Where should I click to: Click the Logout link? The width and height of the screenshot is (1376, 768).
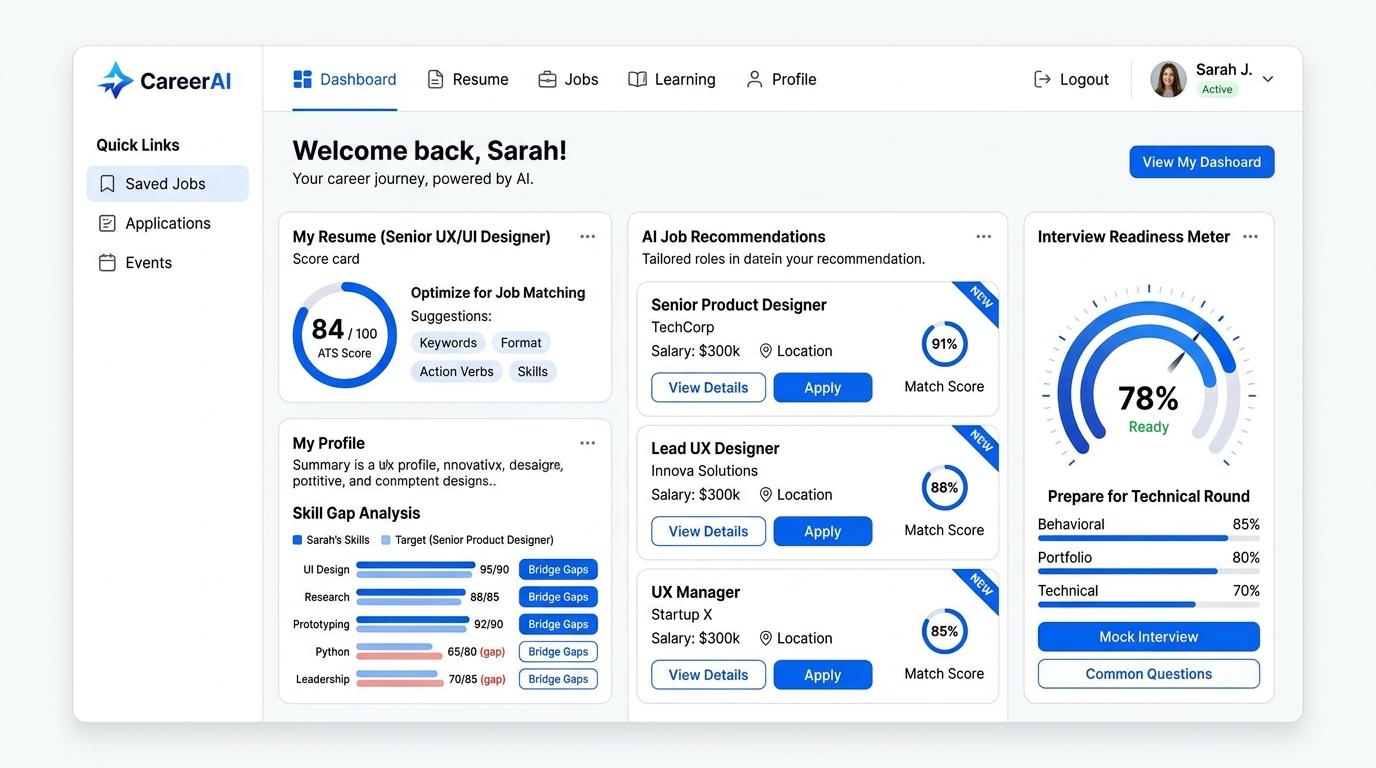point(1071,79)
